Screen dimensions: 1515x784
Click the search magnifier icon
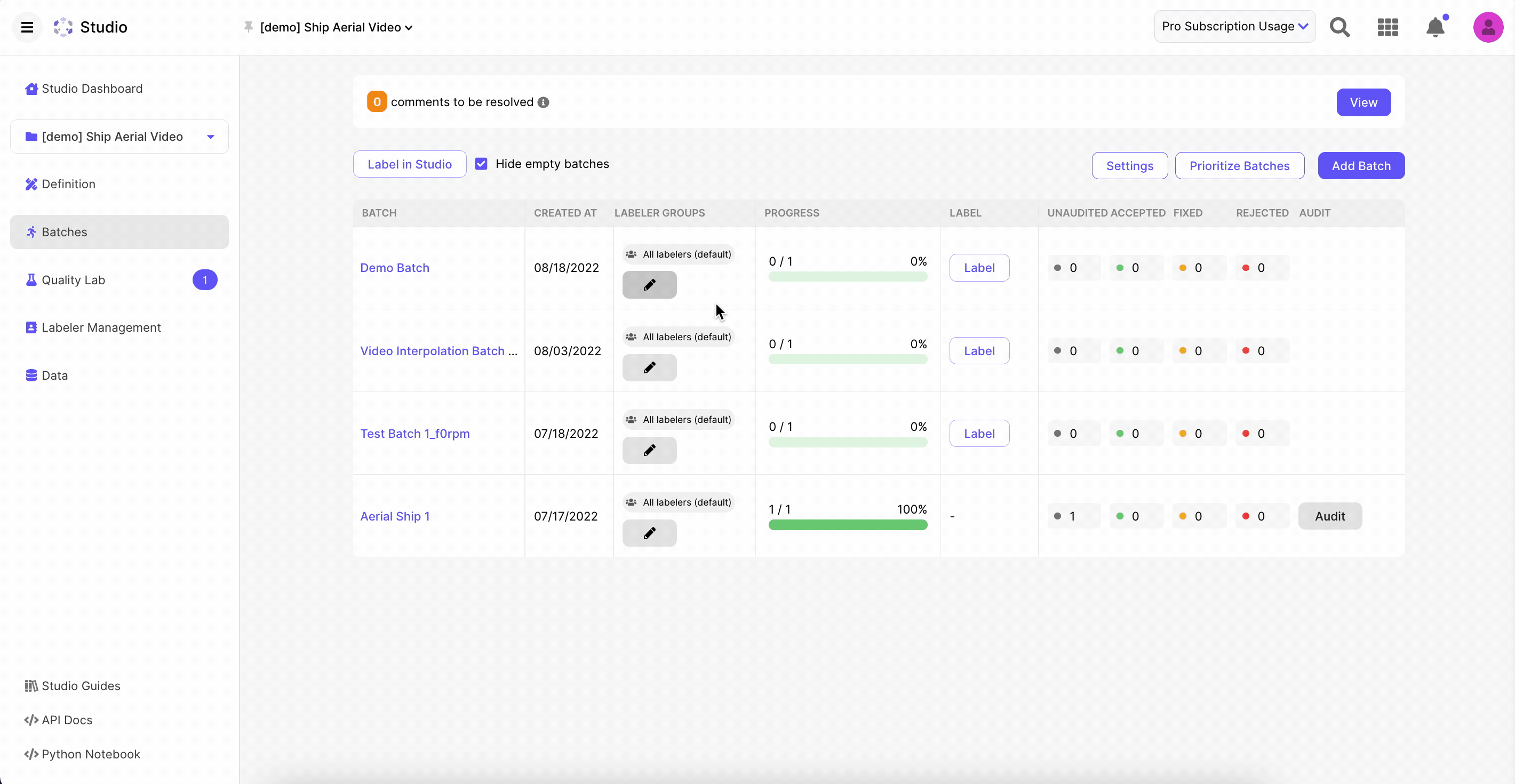1339,27
